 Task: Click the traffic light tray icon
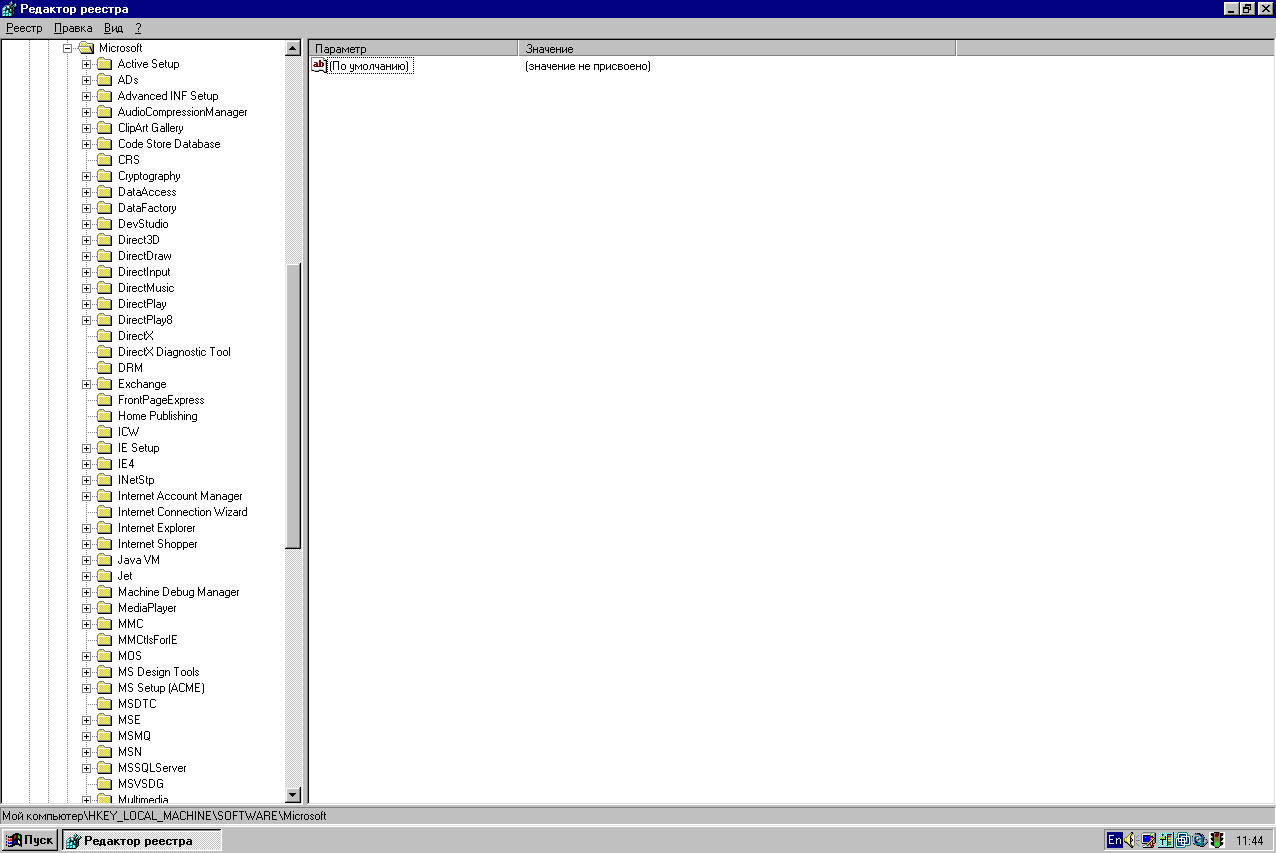coord(1217,840)
